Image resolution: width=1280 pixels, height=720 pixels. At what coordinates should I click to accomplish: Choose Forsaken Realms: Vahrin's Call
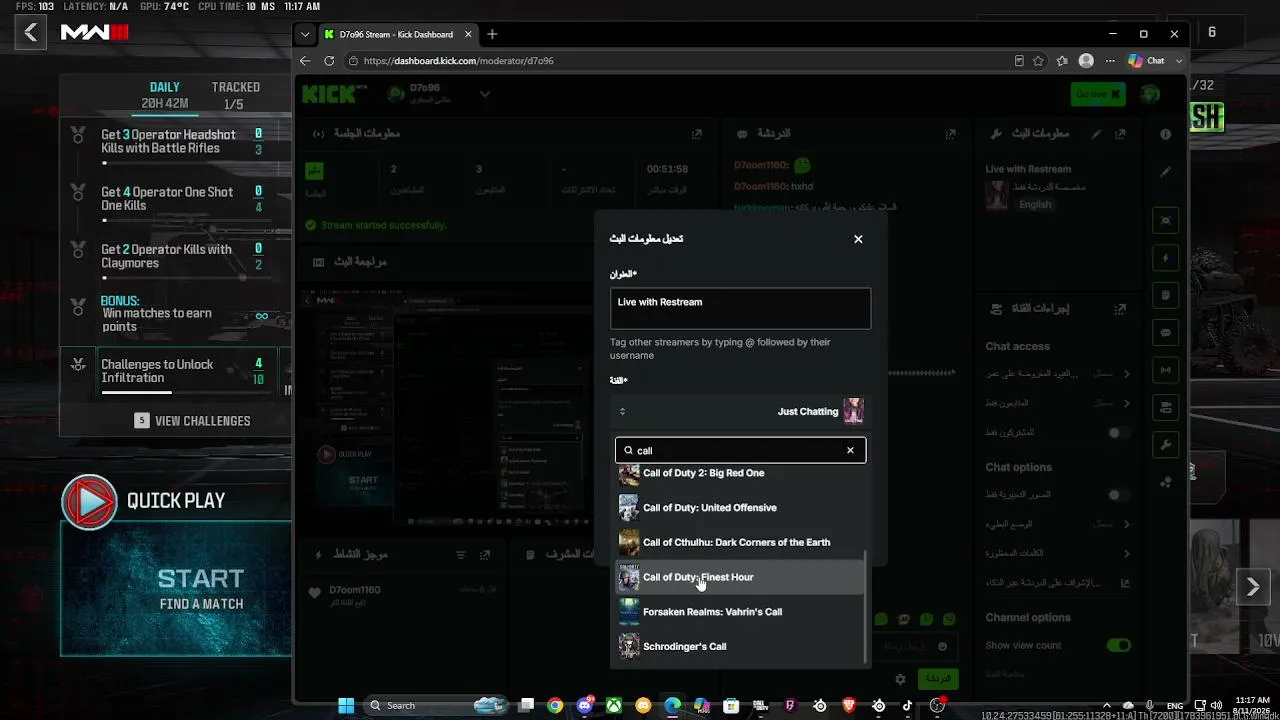pyautogui.click(x=740, y=612)
